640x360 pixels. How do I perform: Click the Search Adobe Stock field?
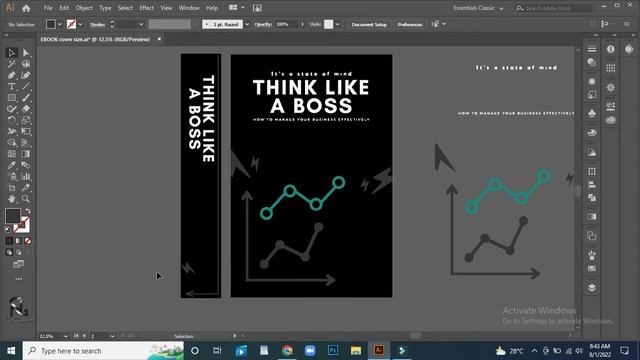[553, 8]
